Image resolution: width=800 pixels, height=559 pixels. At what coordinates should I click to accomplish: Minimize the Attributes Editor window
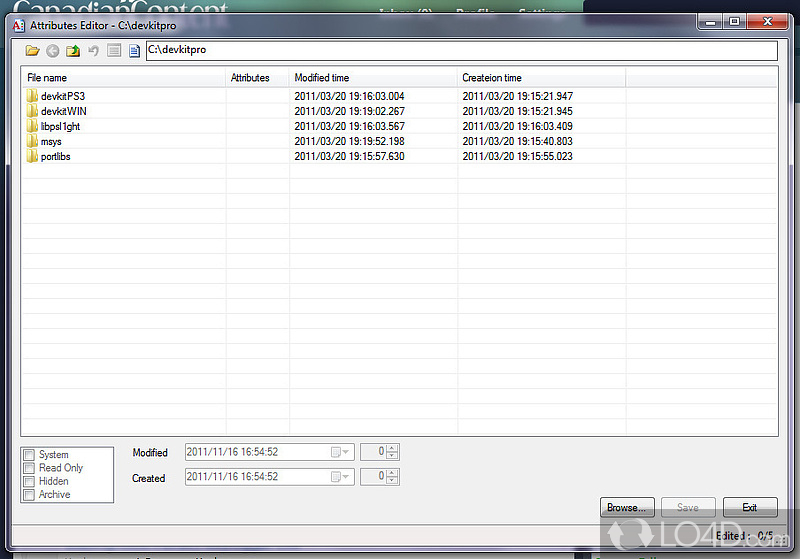tap(710, 21)
